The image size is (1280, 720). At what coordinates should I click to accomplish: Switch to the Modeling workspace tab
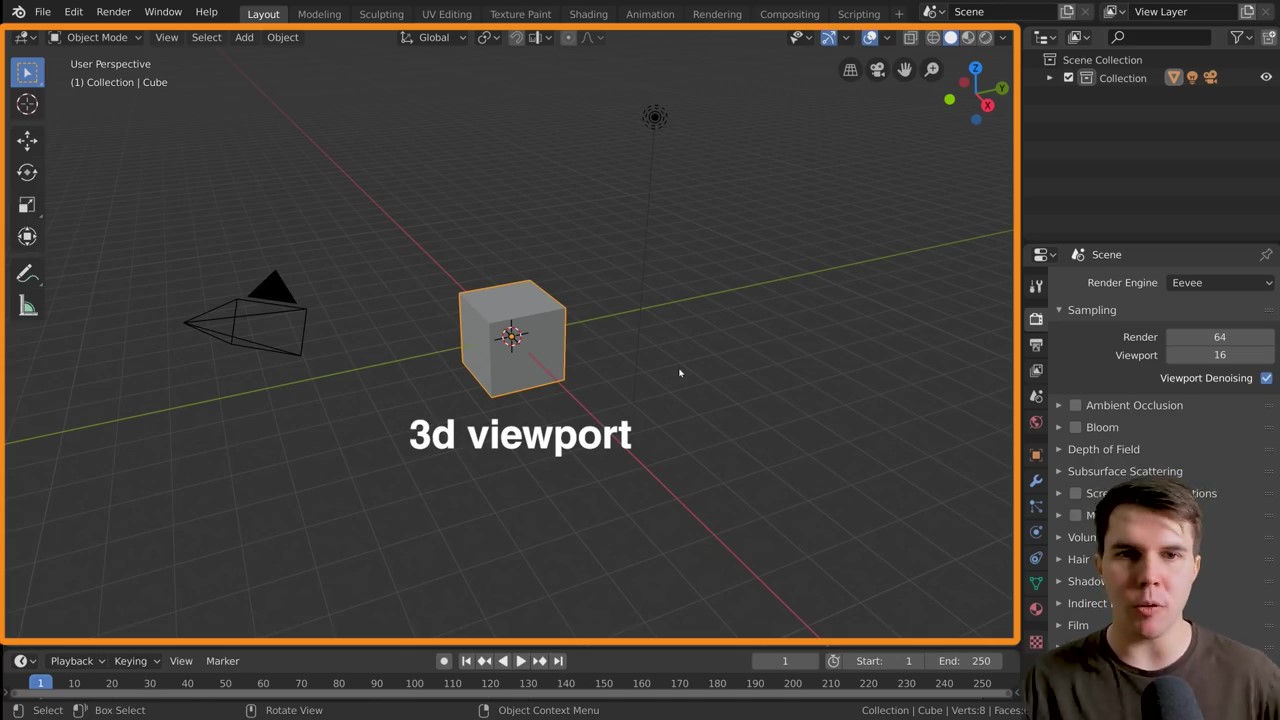click(319, 14)
